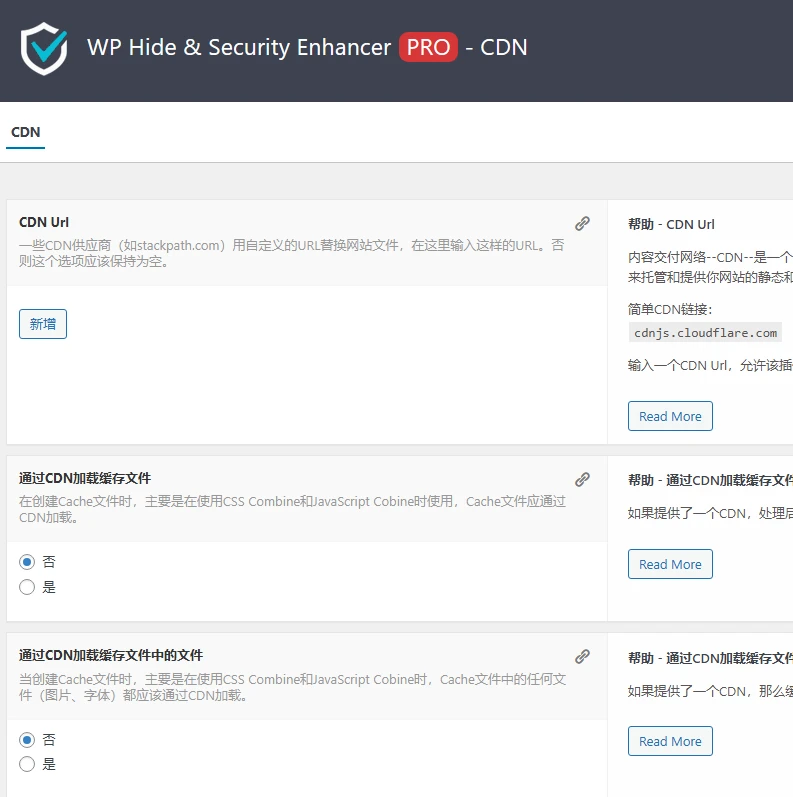Screen dimensions: 793x797
Task: Click link icon beside 通过CDN加载缓存文件 heading
Action: (x=582, y=479)
